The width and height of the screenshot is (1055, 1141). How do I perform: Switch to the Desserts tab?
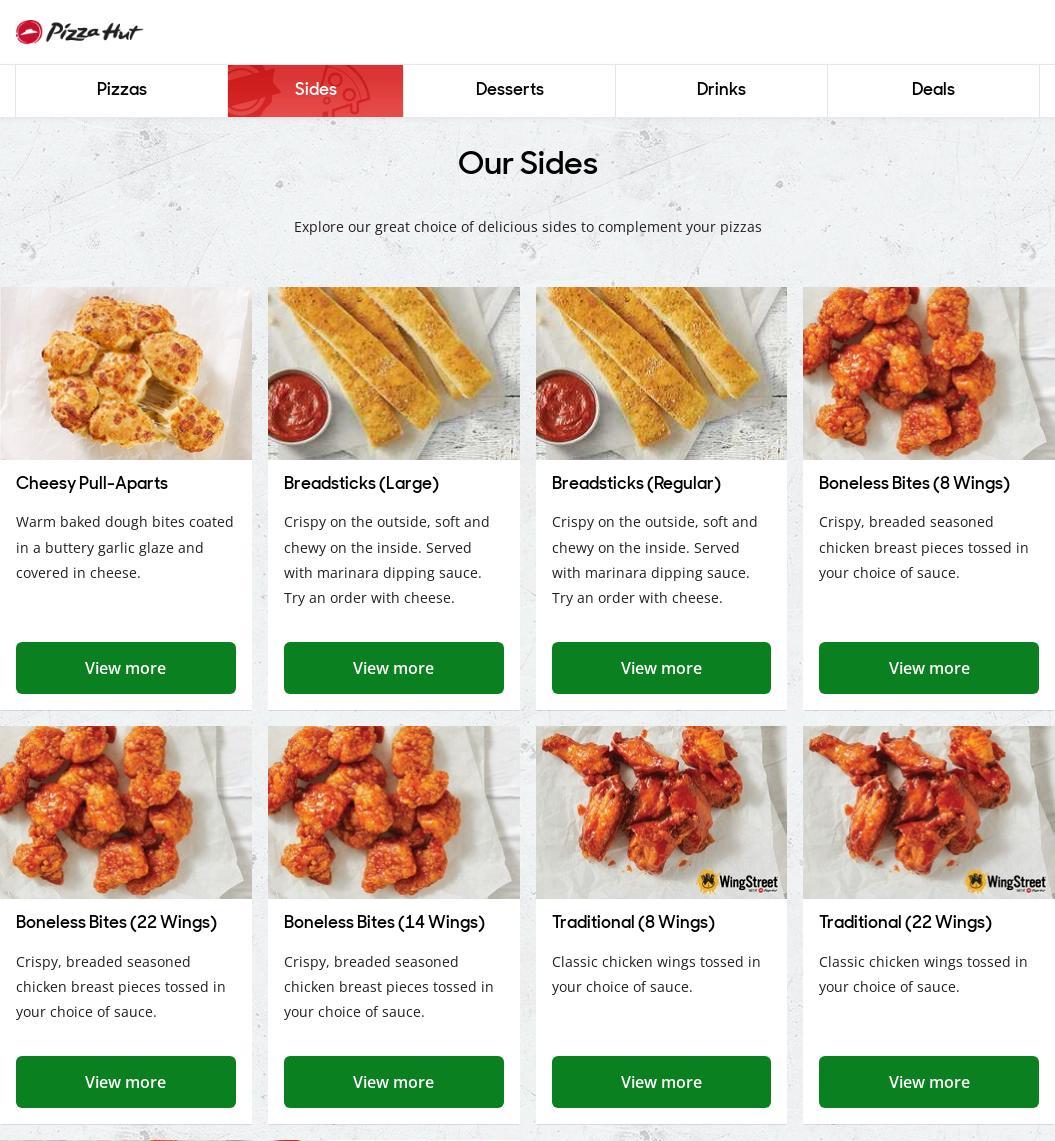(x=509, y=90)
